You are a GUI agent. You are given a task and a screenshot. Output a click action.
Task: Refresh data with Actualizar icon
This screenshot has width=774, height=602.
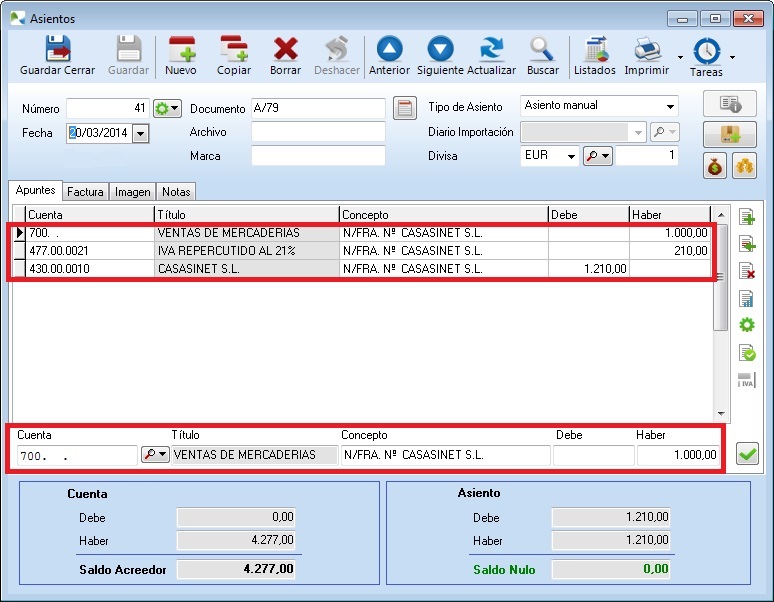[492, 55]
